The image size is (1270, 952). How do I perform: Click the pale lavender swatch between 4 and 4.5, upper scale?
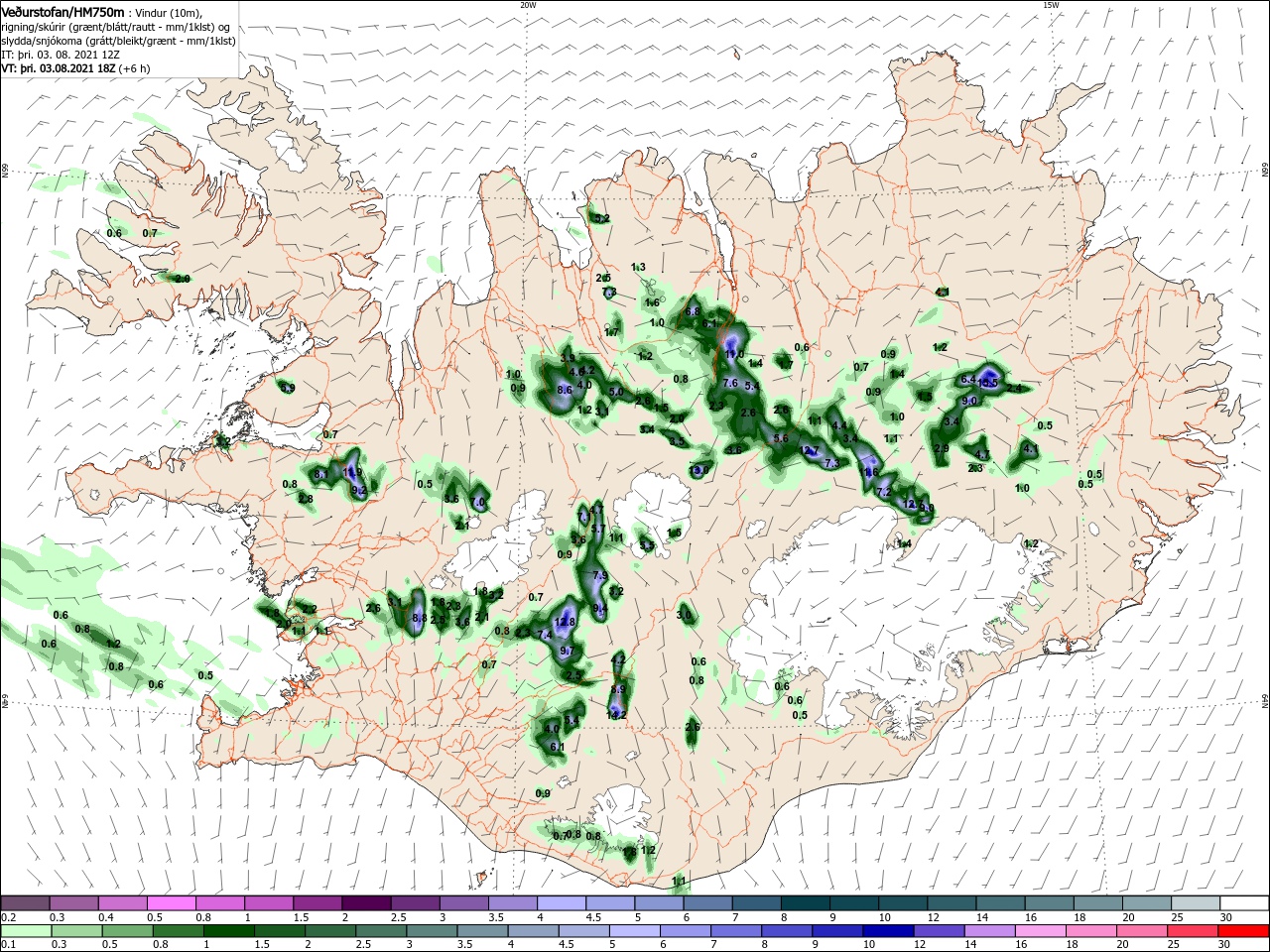pyautogui.click(x=562, y=903)
